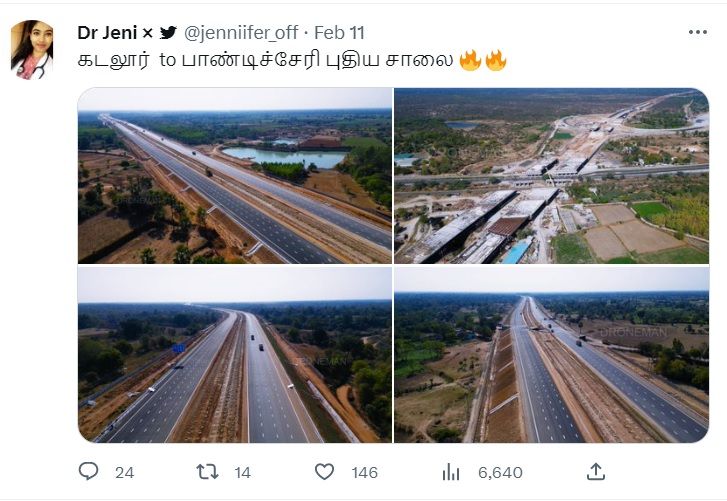Click the share upload icon
Screen dimensions: 727x501
coord(595,472)
